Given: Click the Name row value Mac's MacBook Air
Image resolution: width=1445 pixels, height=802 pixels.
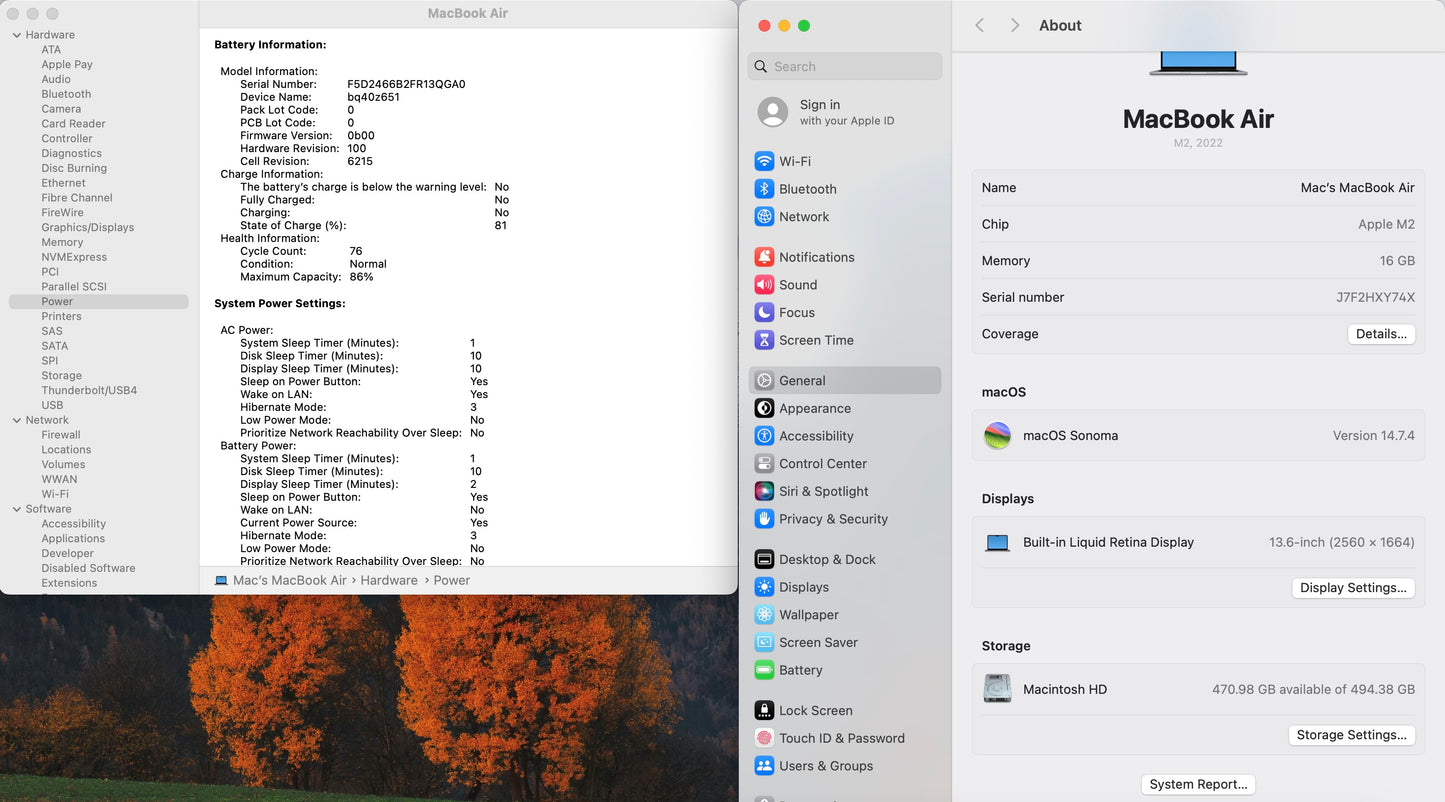Looking at the screenshot, I should 1357,188.
